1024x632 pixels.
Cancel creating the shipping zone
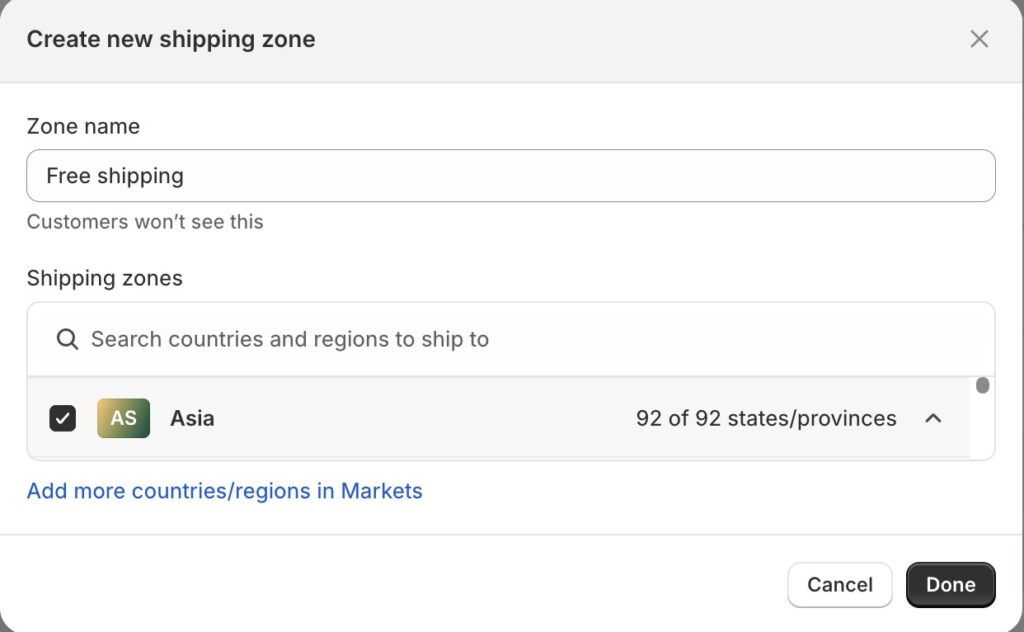839,585
